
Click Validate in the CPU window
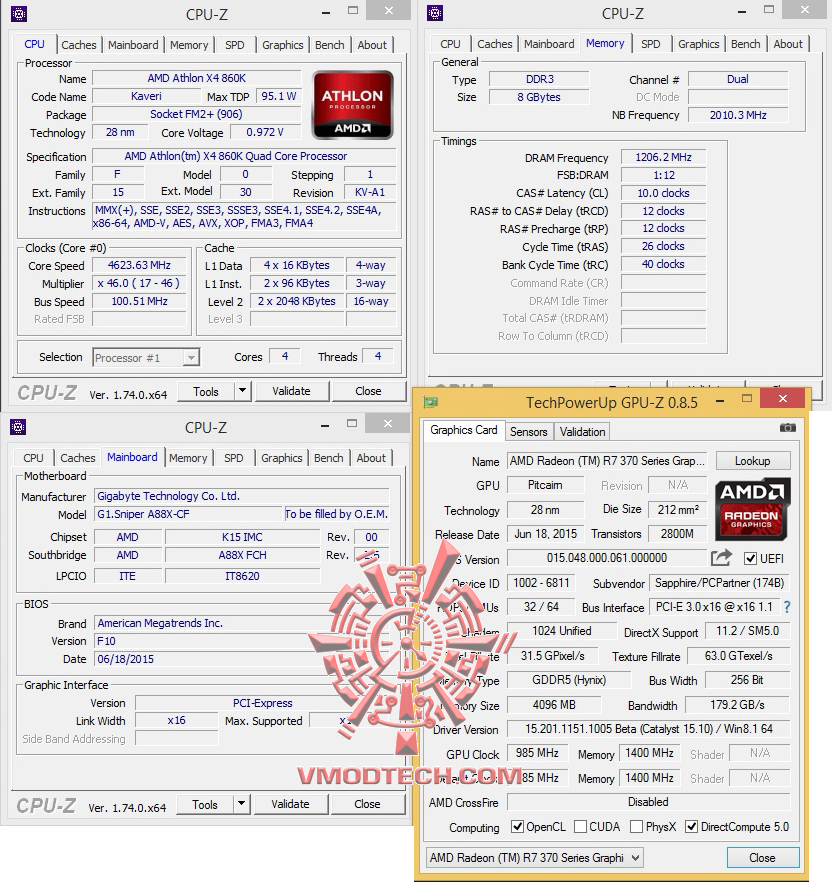pos(291,391)
